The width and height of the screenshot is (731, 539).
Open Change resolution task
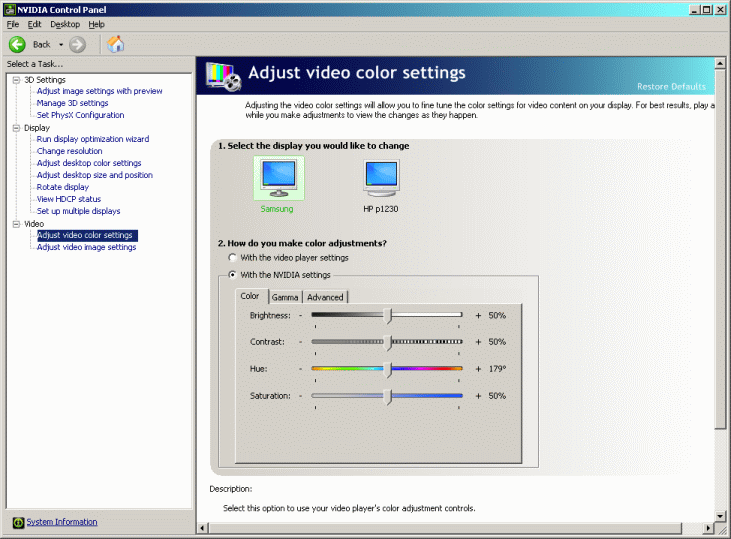[x=69, y=151]
